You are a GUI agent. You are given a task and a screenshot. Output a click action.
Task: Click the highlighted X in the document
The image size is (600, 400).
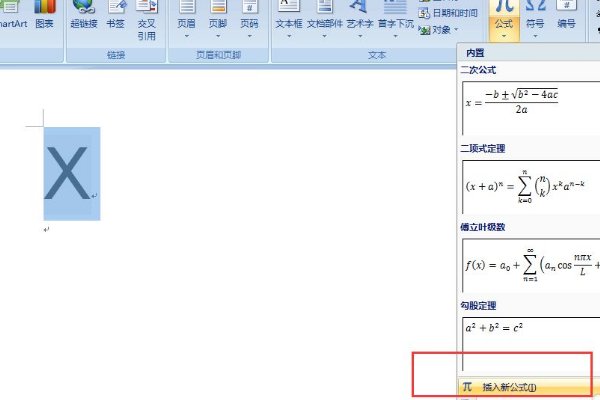tap(69, 174)
